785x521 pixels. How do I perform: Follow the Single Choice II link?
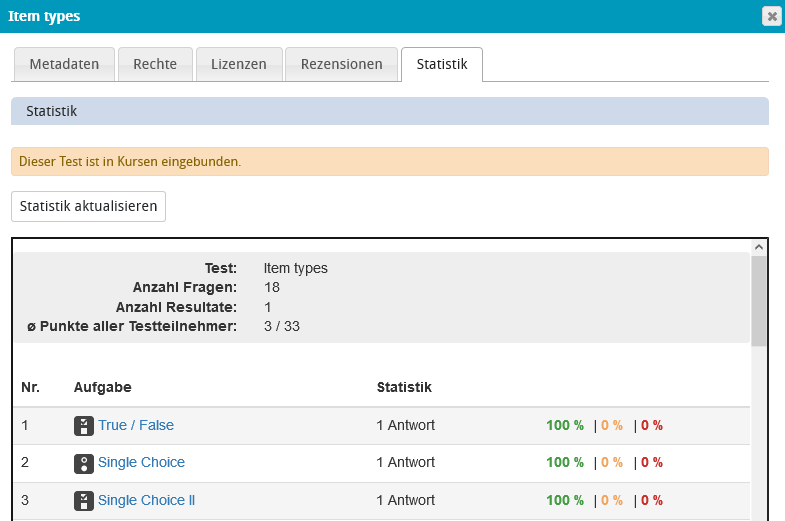[x=146, y=500]
